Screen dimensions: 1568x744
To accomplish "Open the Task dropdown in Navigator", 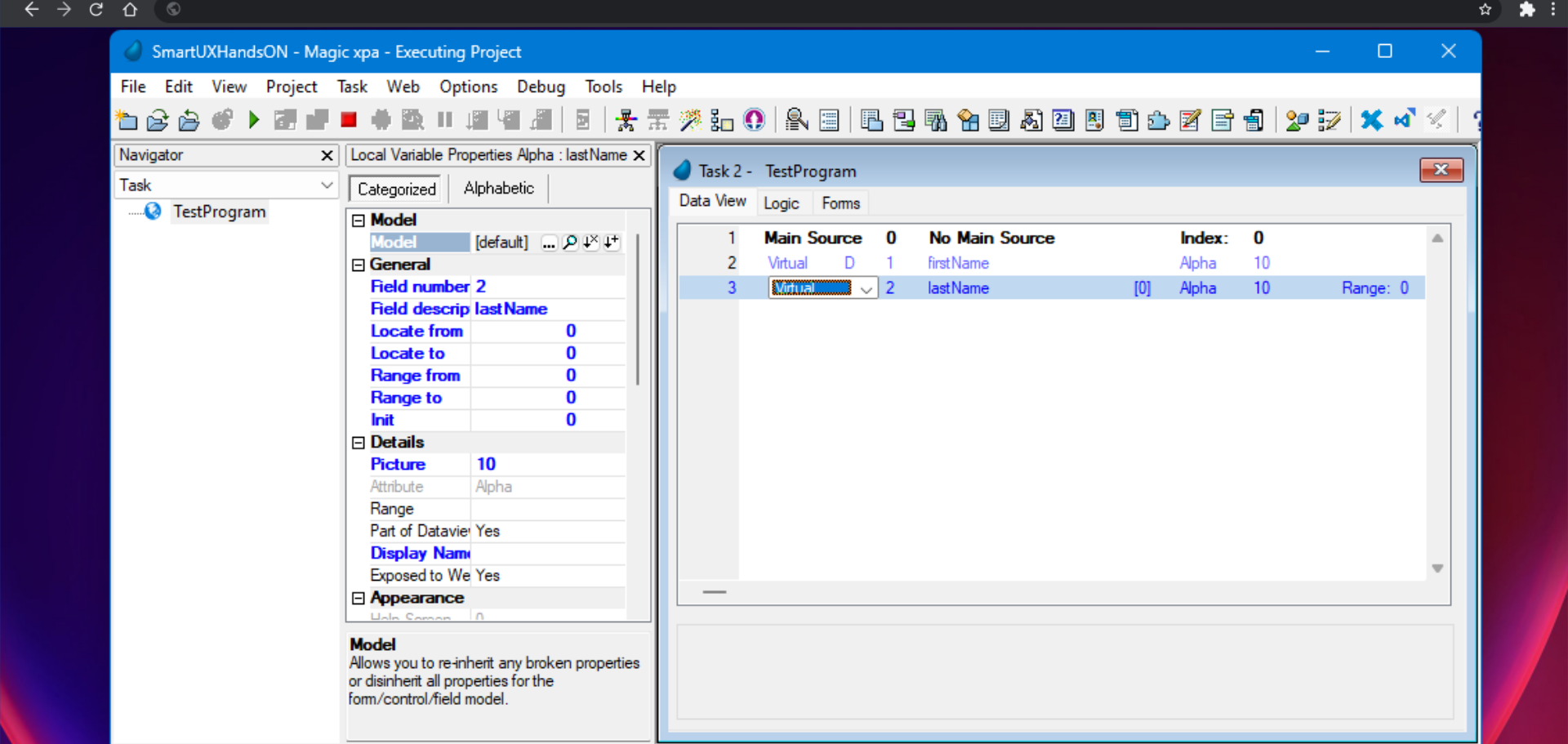I will pos(327,185).
